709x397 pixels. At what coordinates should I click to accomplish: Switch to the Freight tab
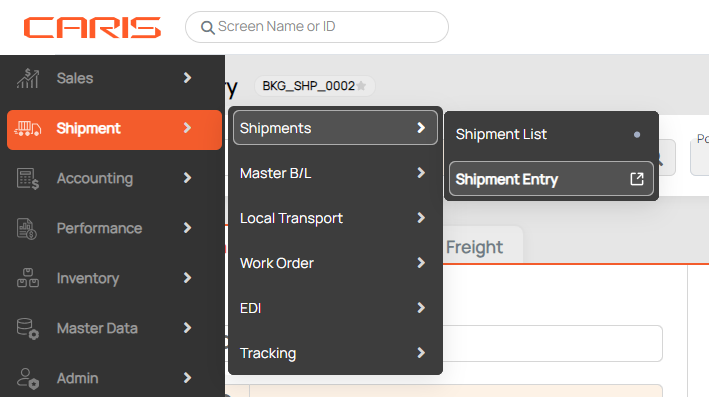click(474, 247)
